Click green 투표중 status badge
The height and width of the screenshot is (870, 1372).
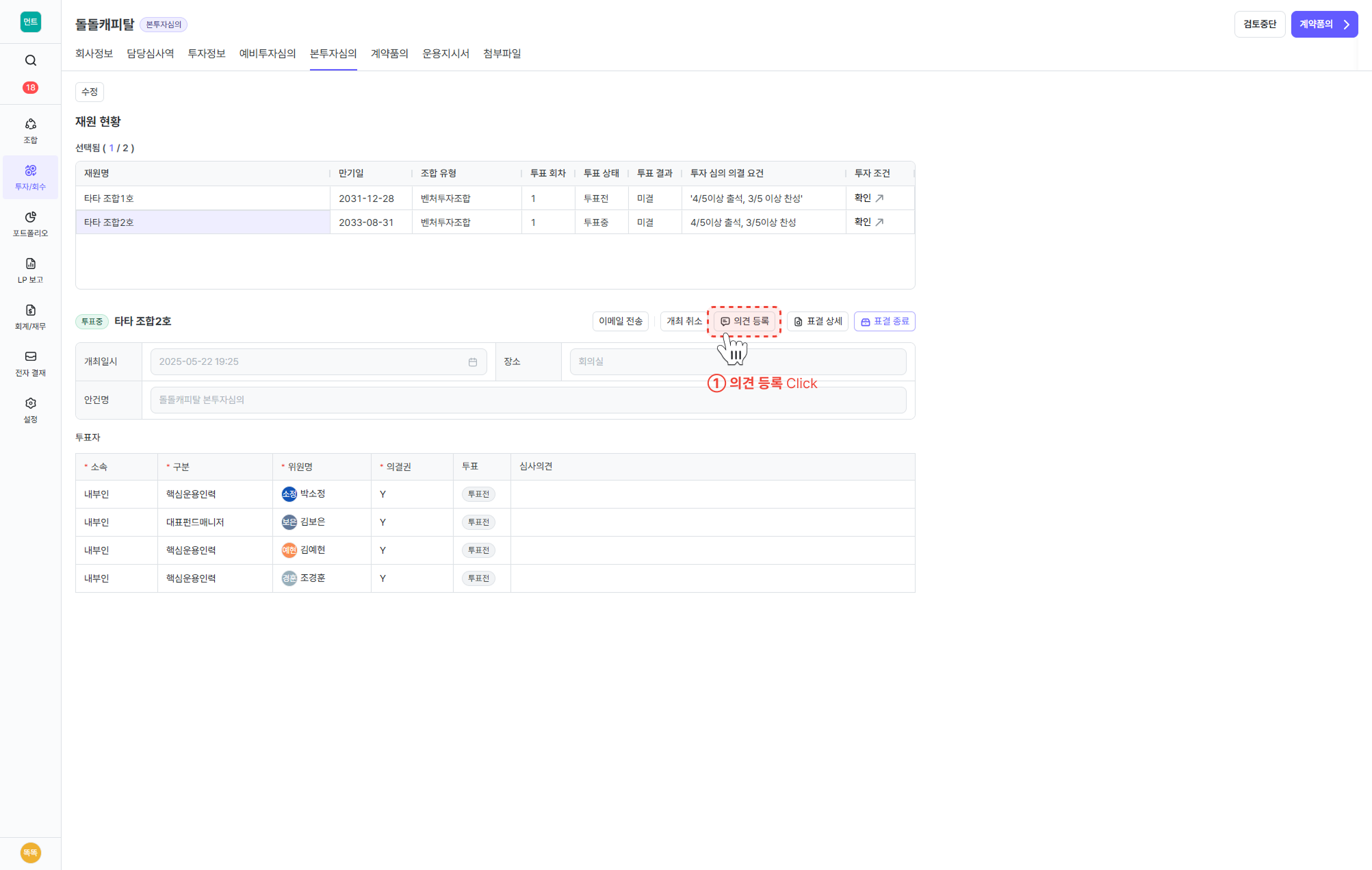pos(92,321)
